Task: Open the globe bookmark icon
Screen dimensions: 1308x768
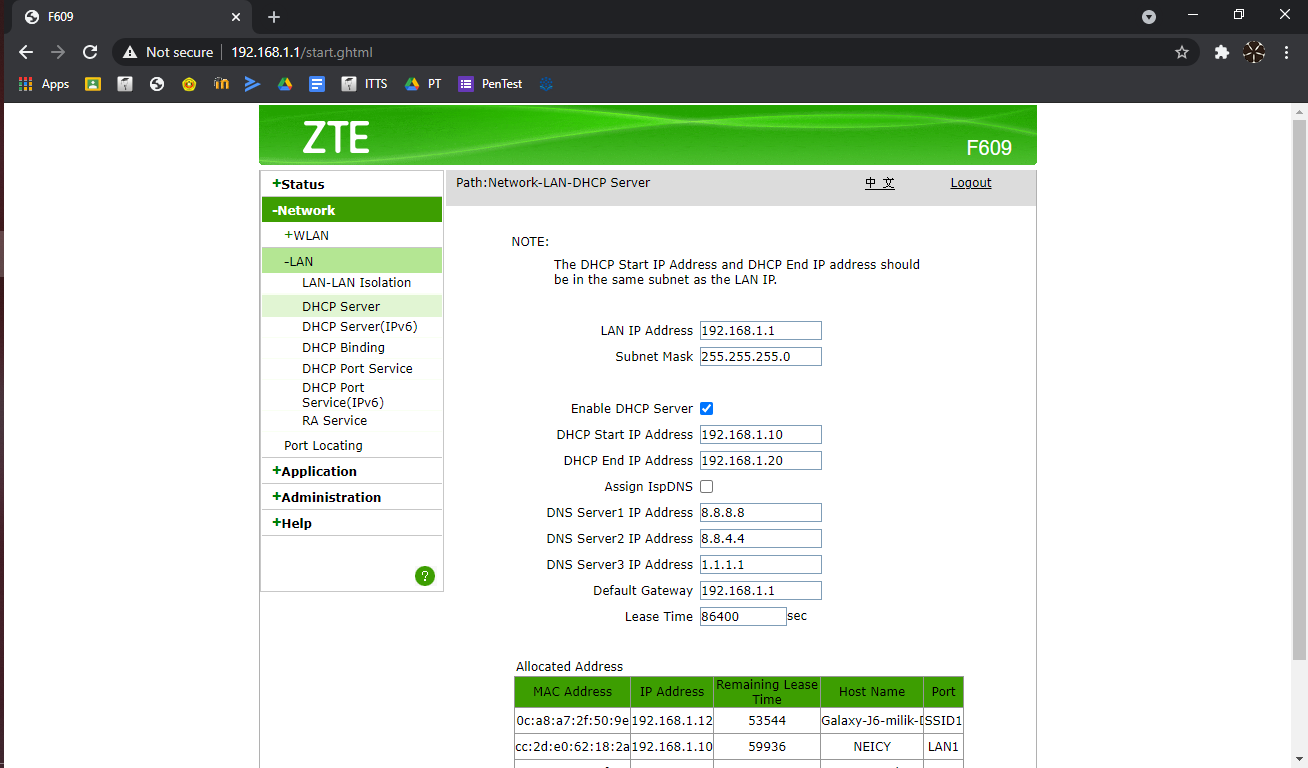Action: tap(157, 84)
